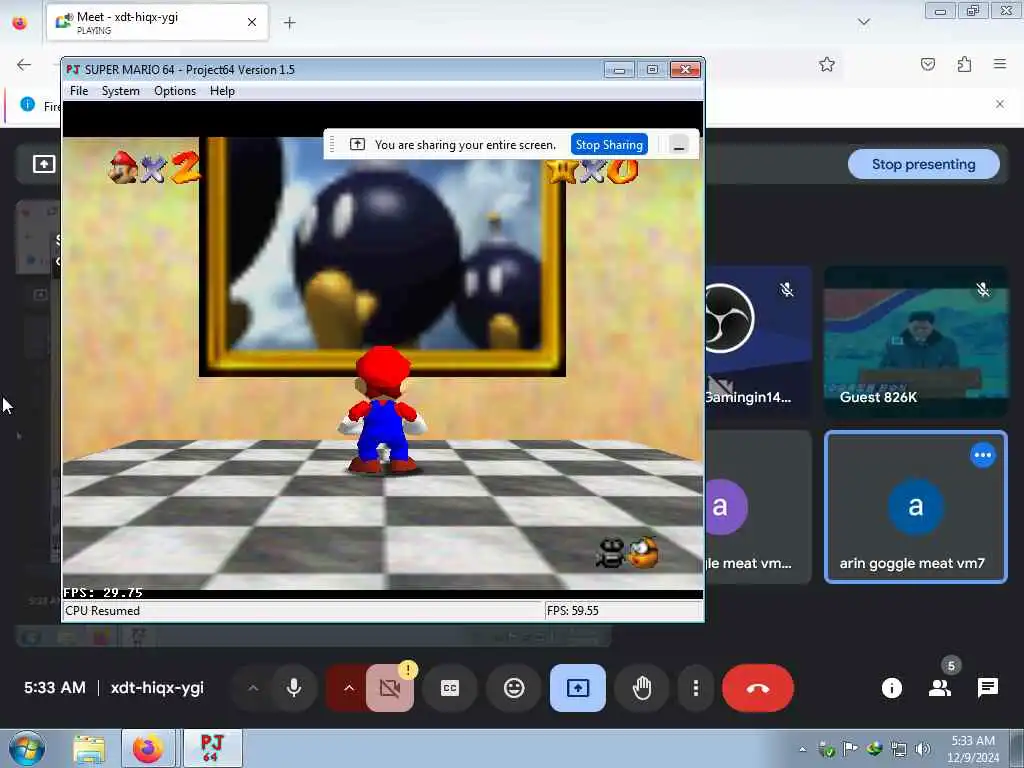Open meeting details info icon
Image resolution: width=1024 pixels, height=768 pixels.
[891, 688]
